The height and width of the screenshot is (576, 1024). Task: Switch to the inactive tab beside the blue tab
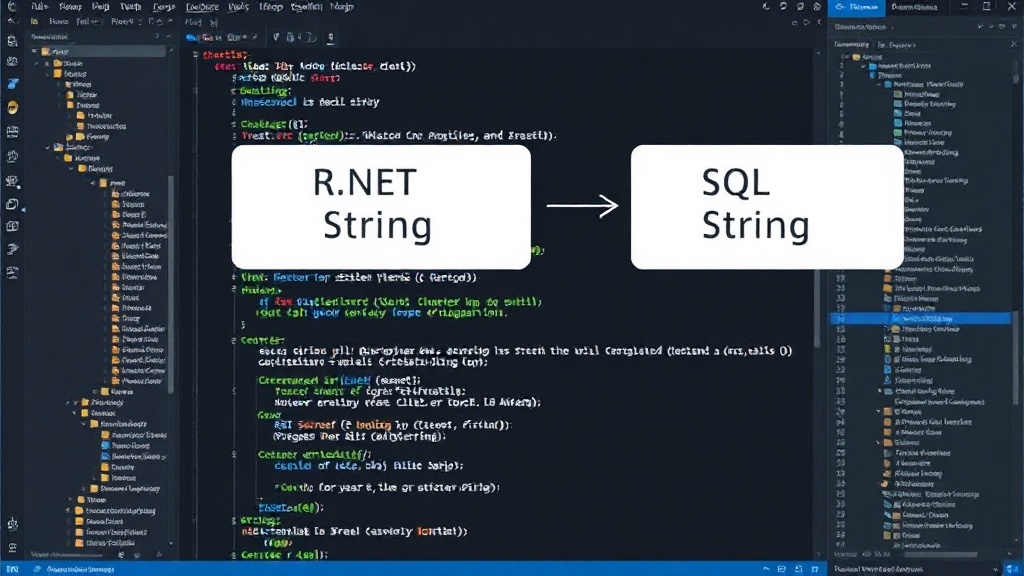point(914,7)
